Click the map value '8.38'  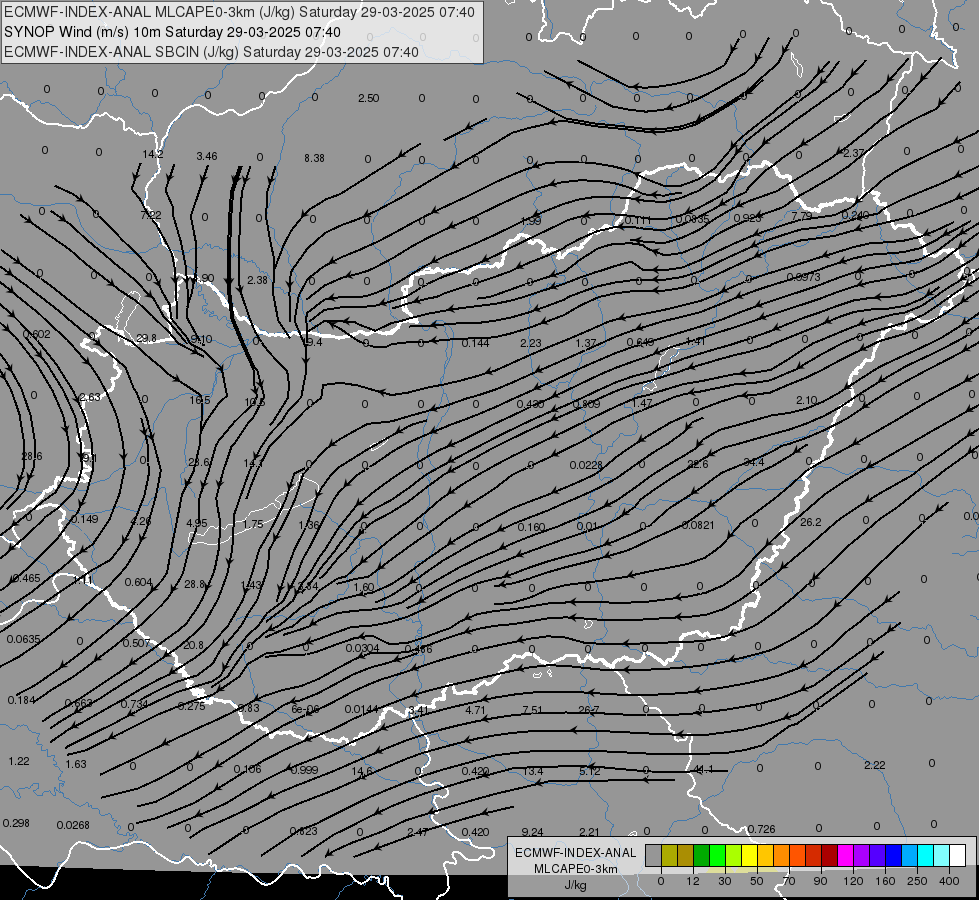coord(314,158)
